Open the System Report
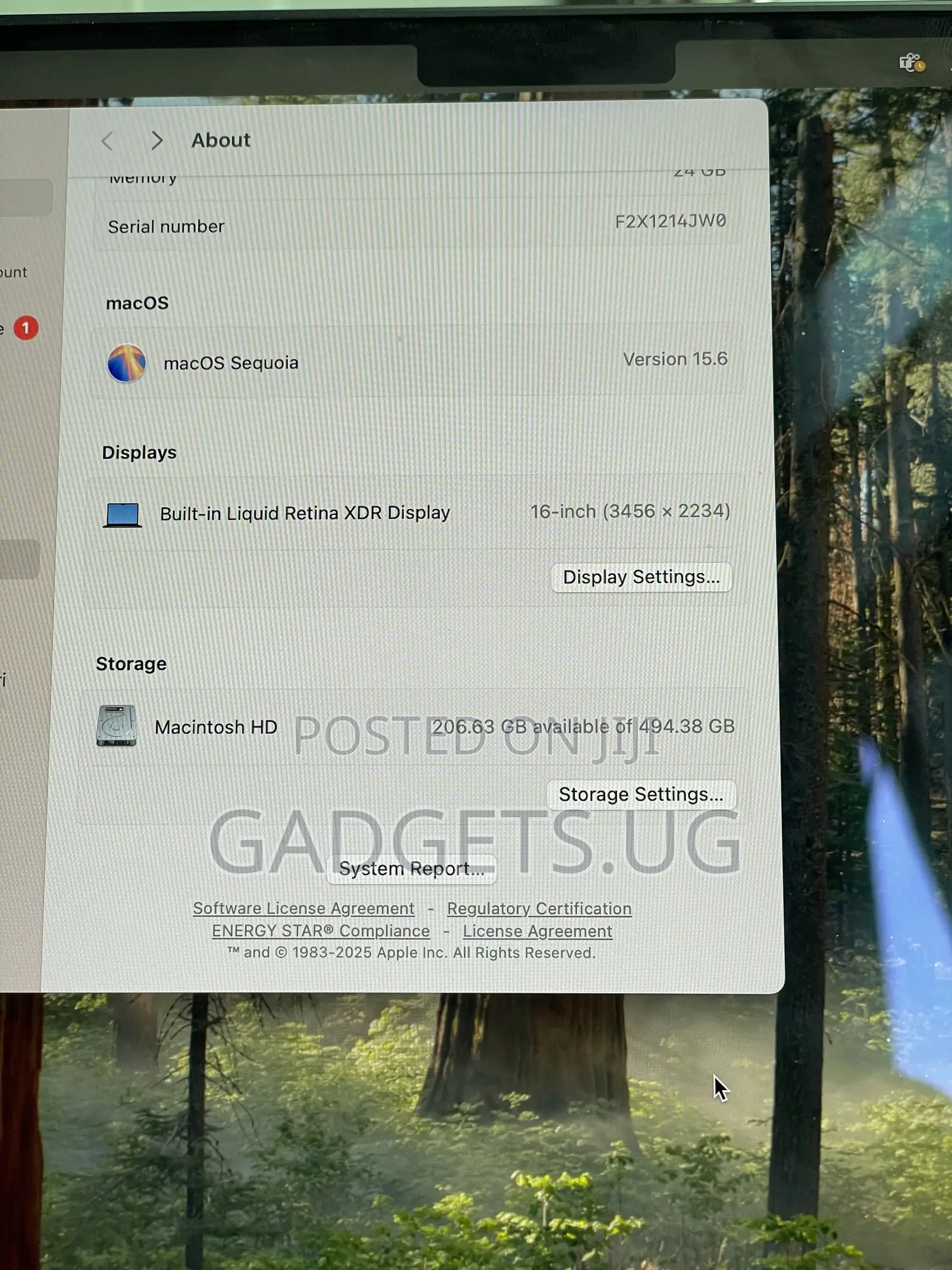 coord(412,869)
